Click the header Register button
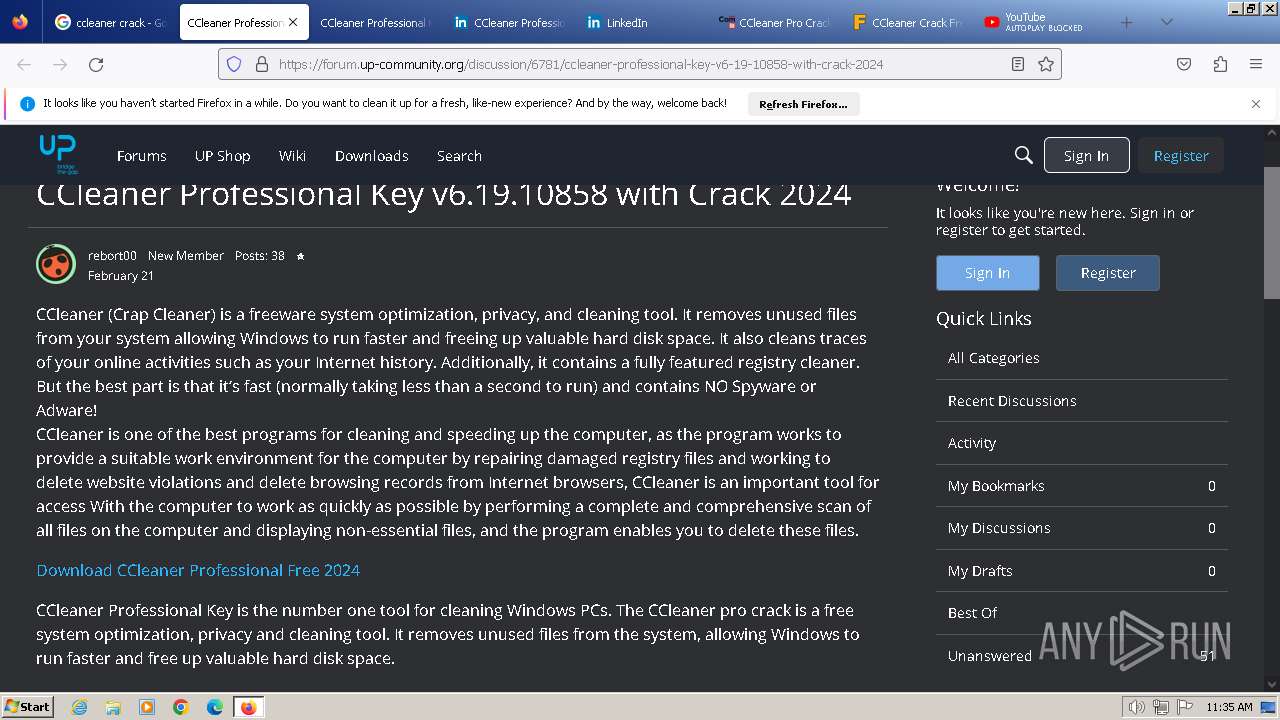The width and height of the screenshot is (1280, 720). (x=1181, y=155)
